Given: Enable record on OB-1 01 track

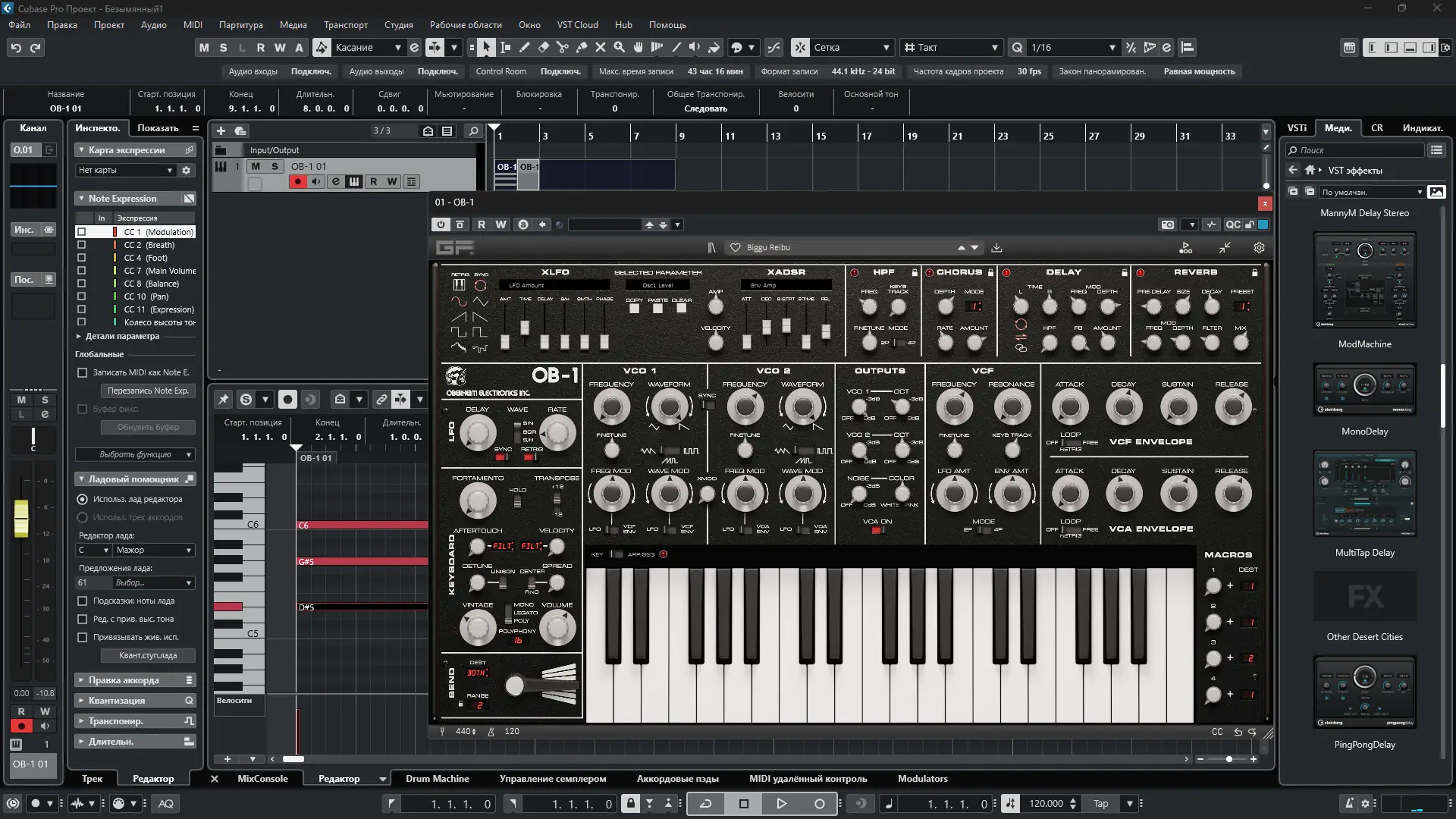Looking at the screenshot, I should click(x=297, y=182).
